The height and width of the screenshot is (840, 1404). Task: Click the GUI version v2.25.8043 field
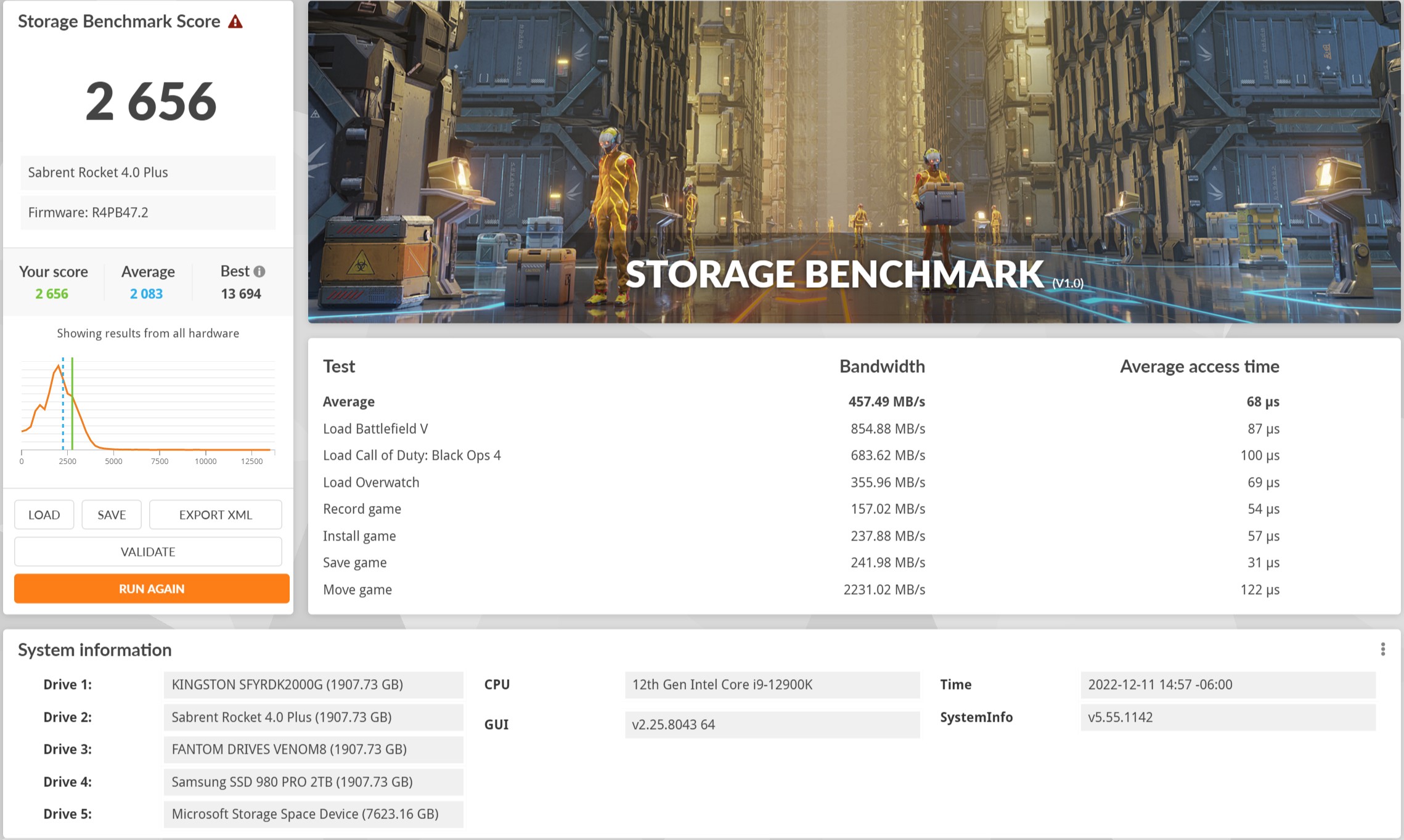pyautogui.click(x=772, y=725)
